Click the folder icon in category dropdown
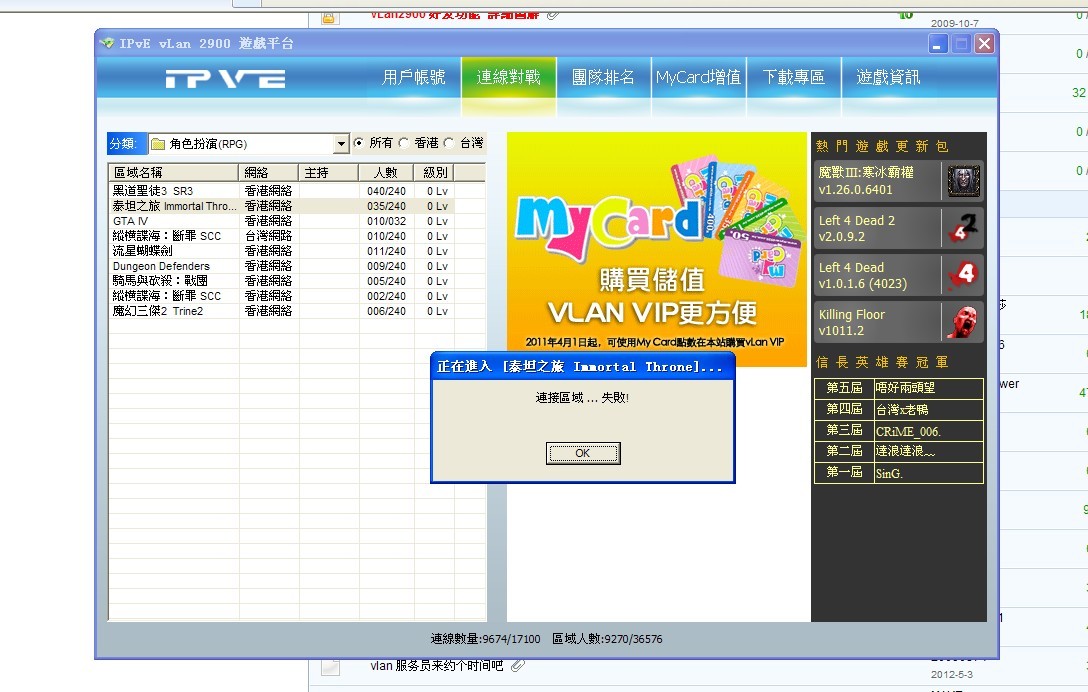 pyautogui.click(x=158, y=144)
